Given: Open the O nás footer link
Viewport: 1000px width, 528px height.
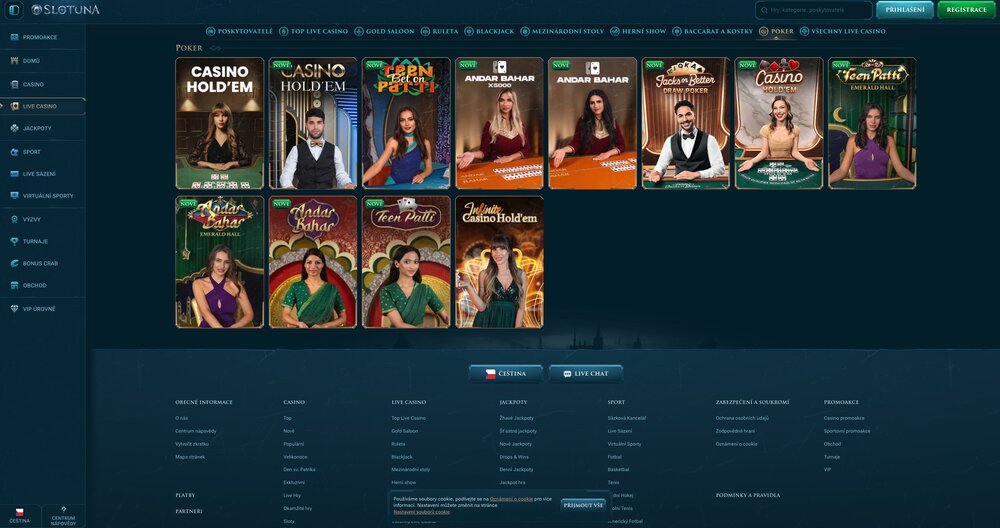Looking at the screenshot, I should tap(181, 418).
